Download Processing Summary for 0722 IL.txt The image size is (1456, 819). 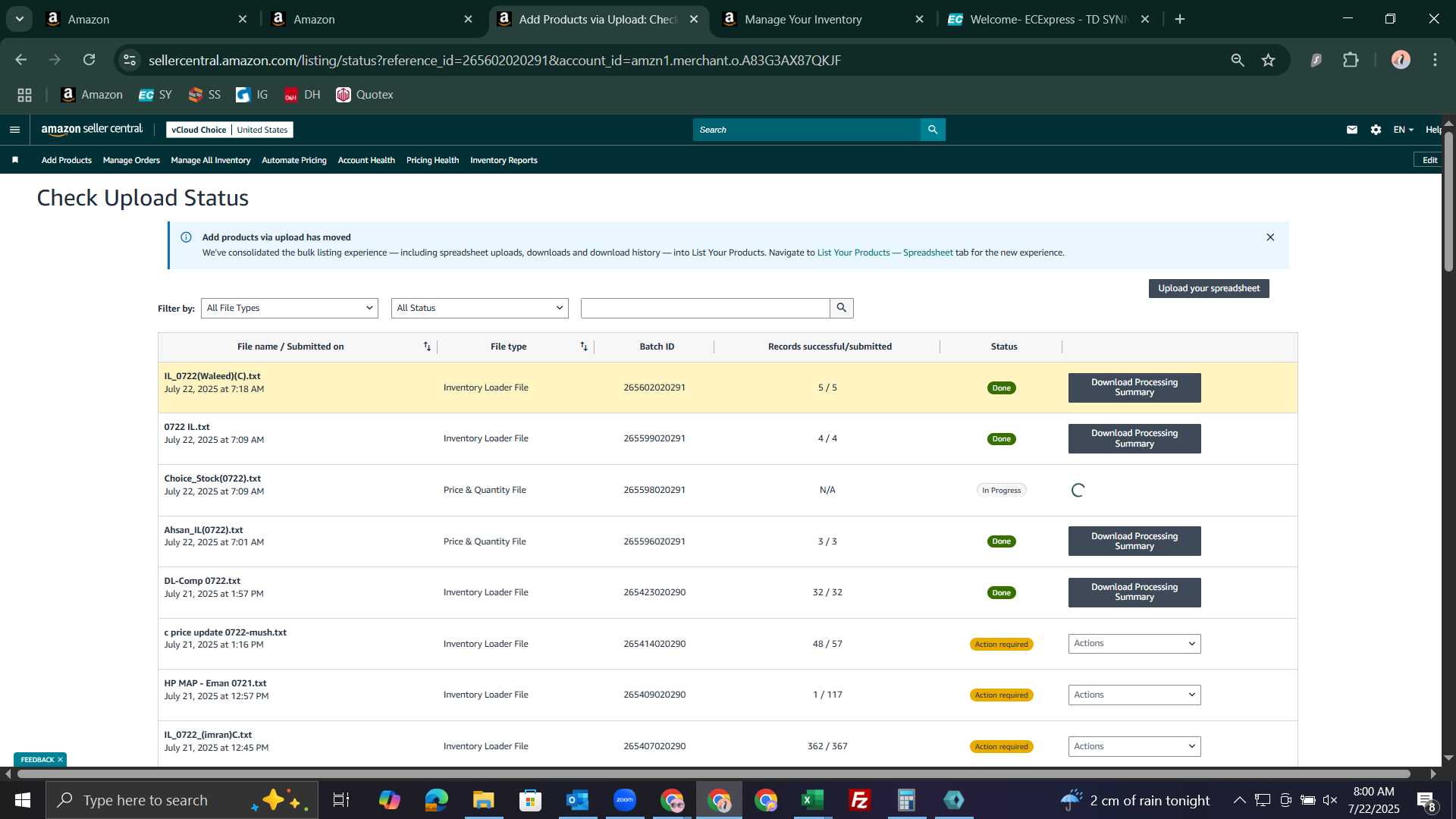pos(1134,438)
